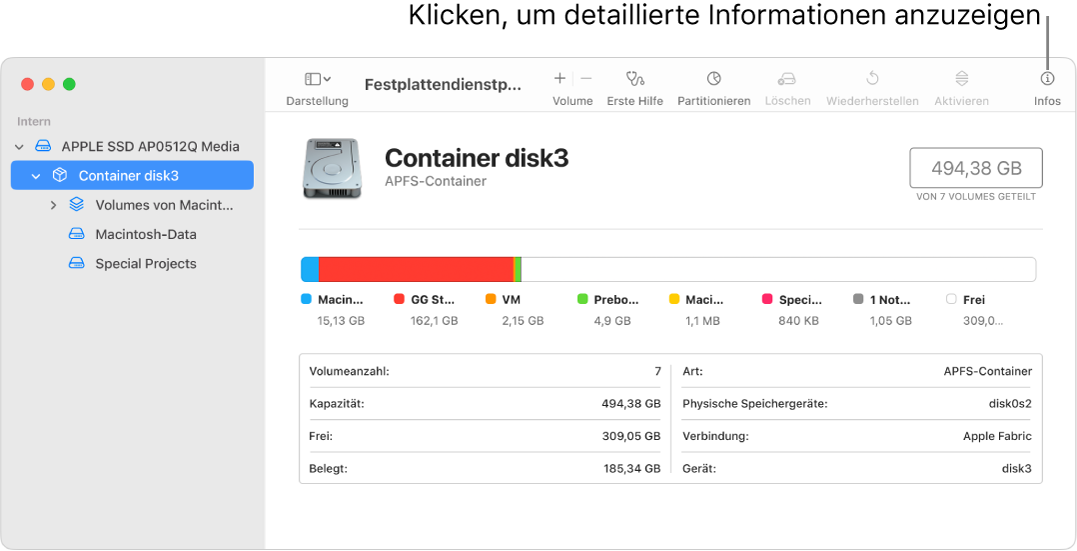Show detailed info with Infos button

[1047, 78]
